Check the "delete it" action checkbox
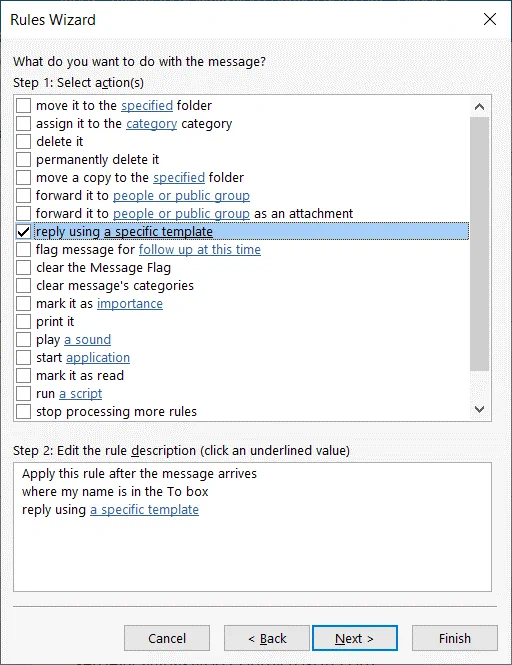The image size is (512, 665). (23, 141)
